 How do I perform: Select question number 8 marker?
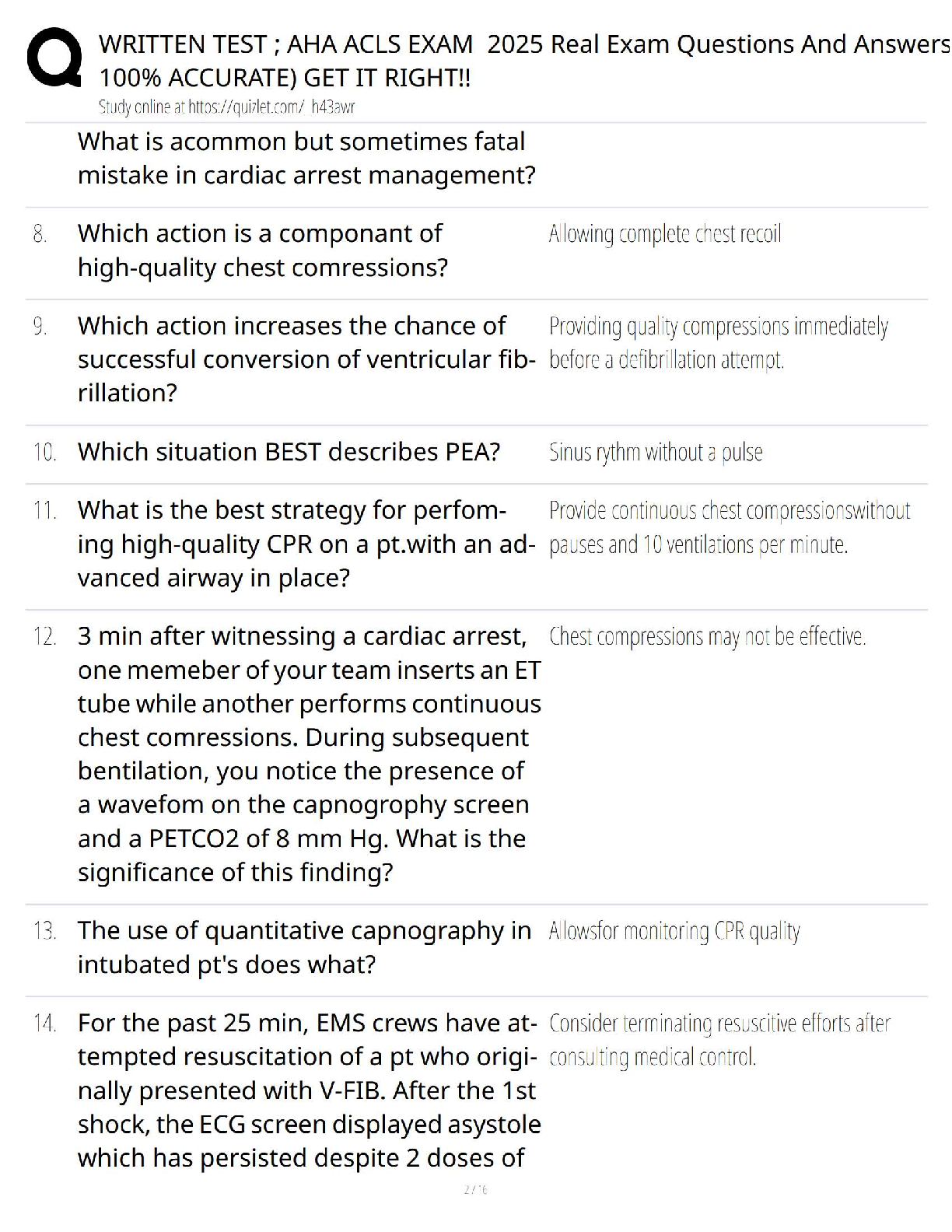[x=40, y=233]
